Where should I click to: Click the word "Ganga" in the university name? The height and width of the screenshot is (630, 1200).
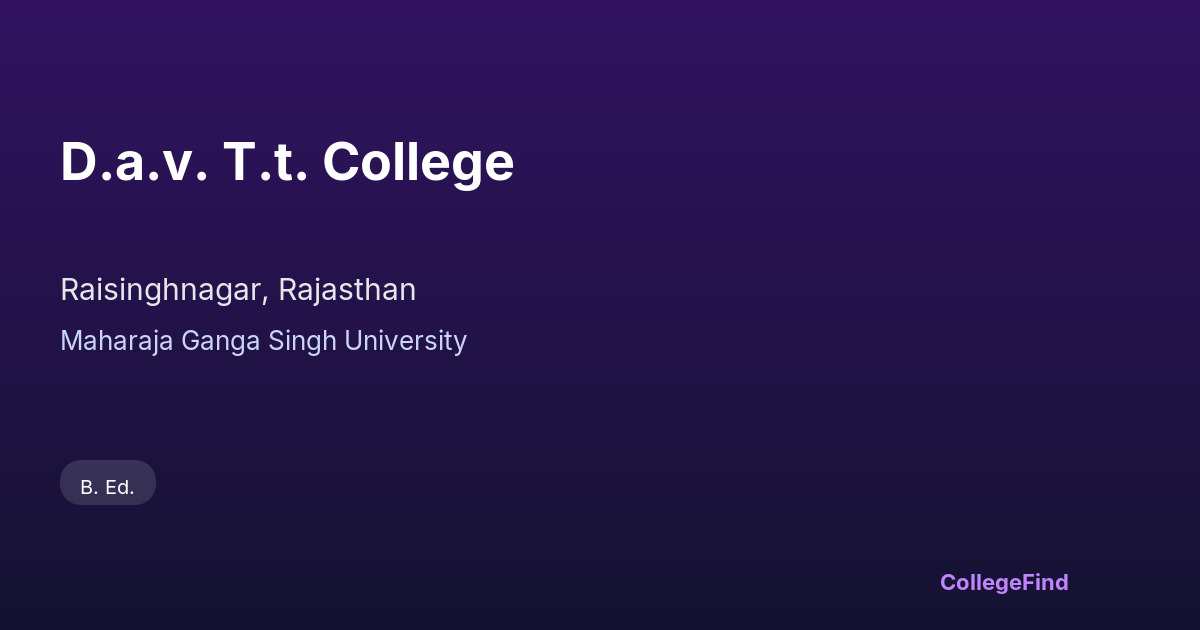(221, 341)
